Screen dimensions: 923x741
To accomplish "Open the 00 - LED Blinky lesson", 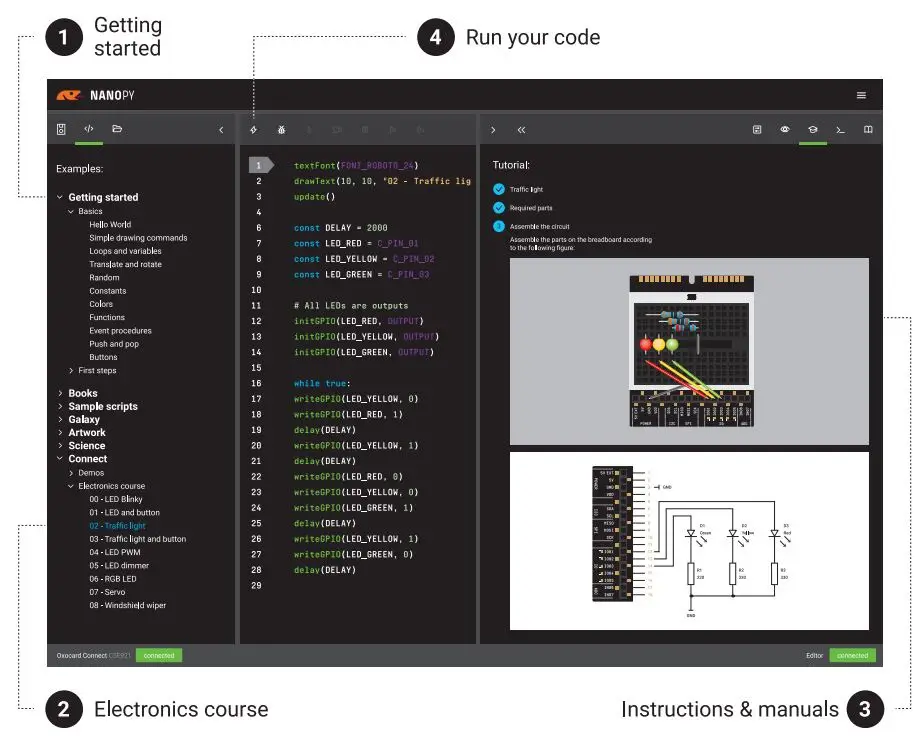I will [116, 499].
